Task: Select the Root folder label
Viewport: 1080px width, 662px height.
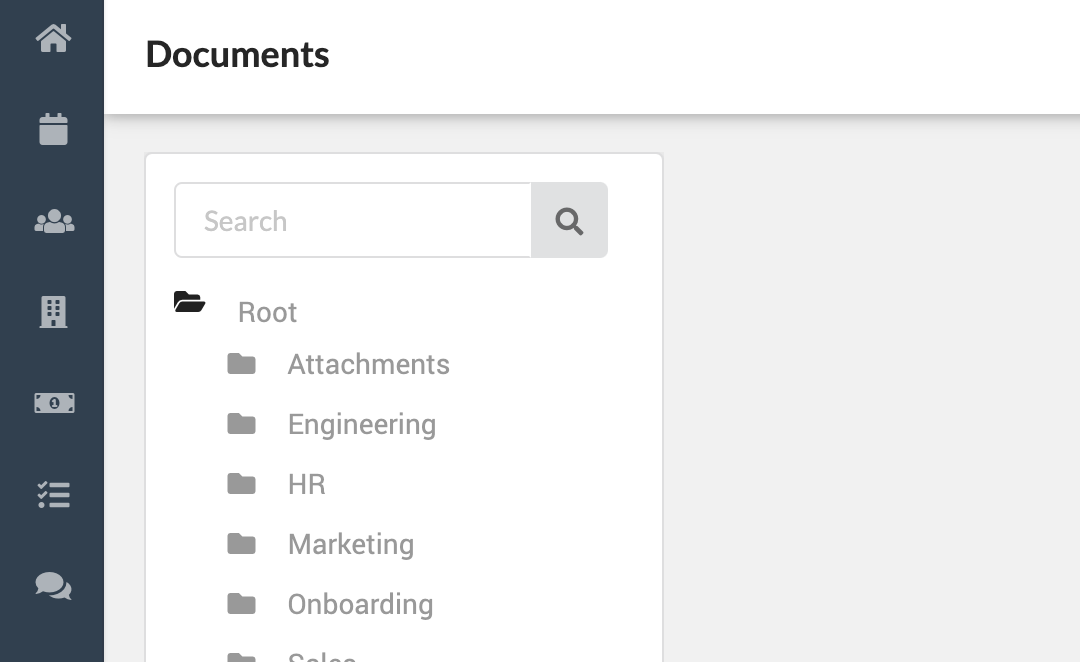Action: [x=267, y=312]
